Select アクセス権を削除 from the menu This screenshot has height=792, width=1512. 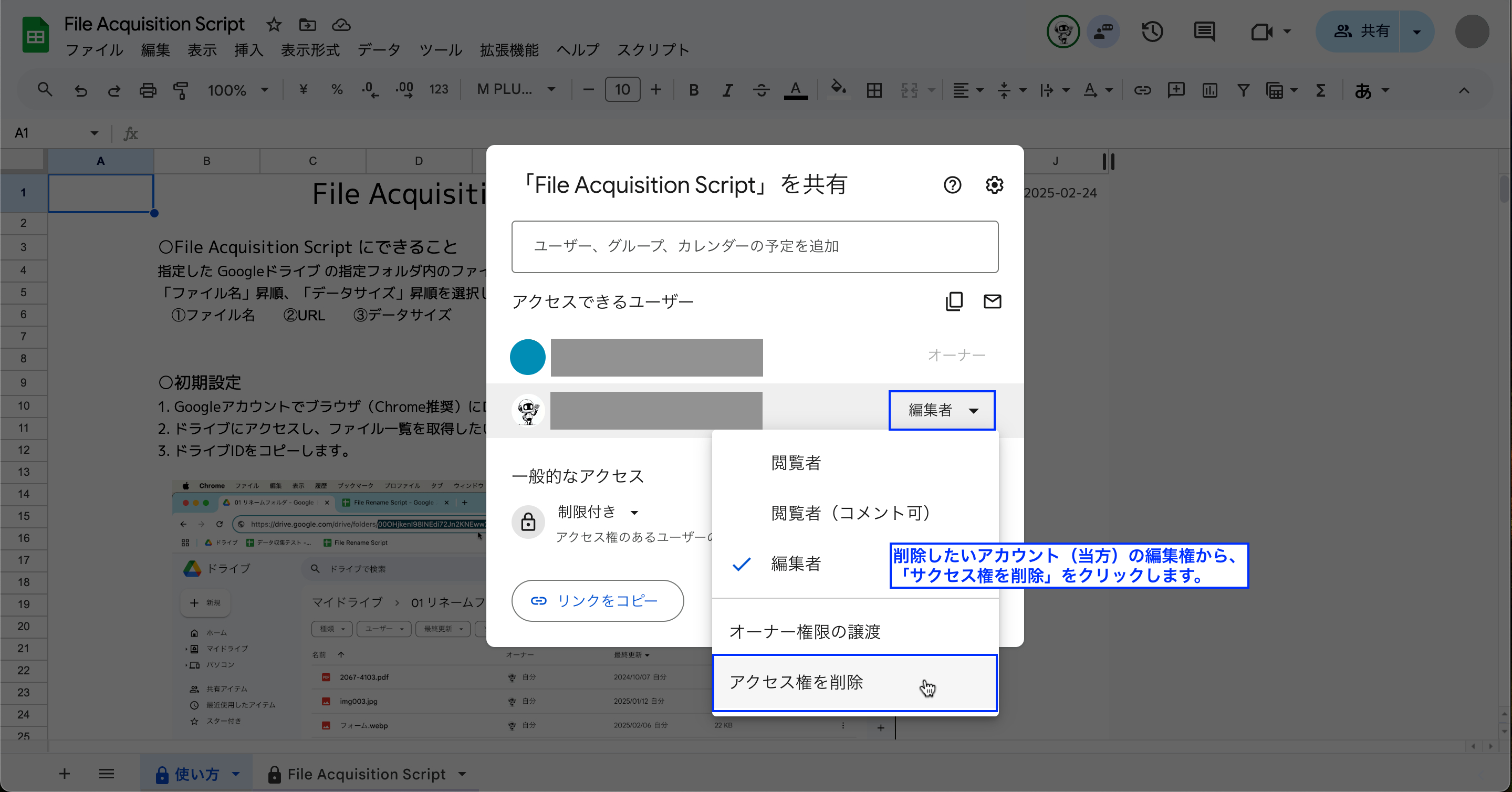[x=854, y=682]
